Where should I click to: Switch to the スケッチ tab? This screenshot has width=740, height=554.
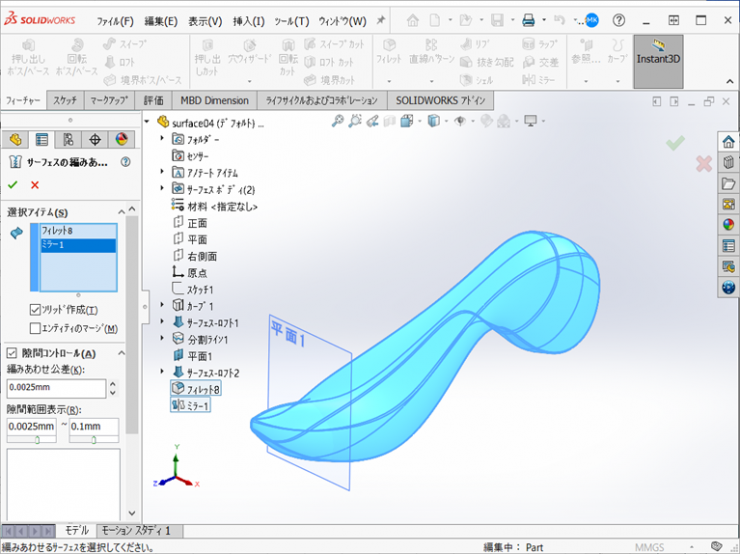point(65,100)
